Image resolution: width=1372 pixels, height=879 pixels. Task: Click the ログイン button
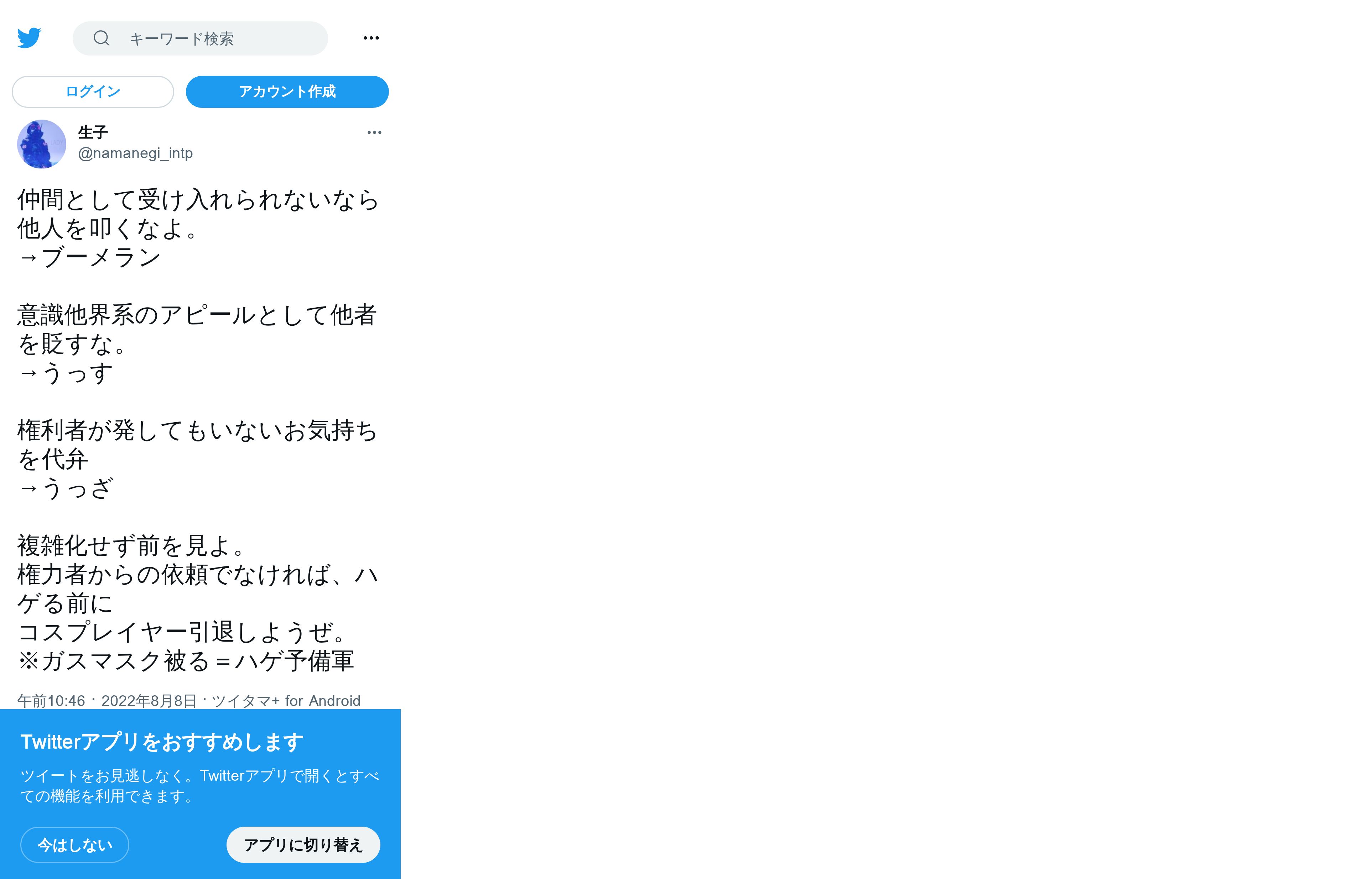tap(93, 92)
